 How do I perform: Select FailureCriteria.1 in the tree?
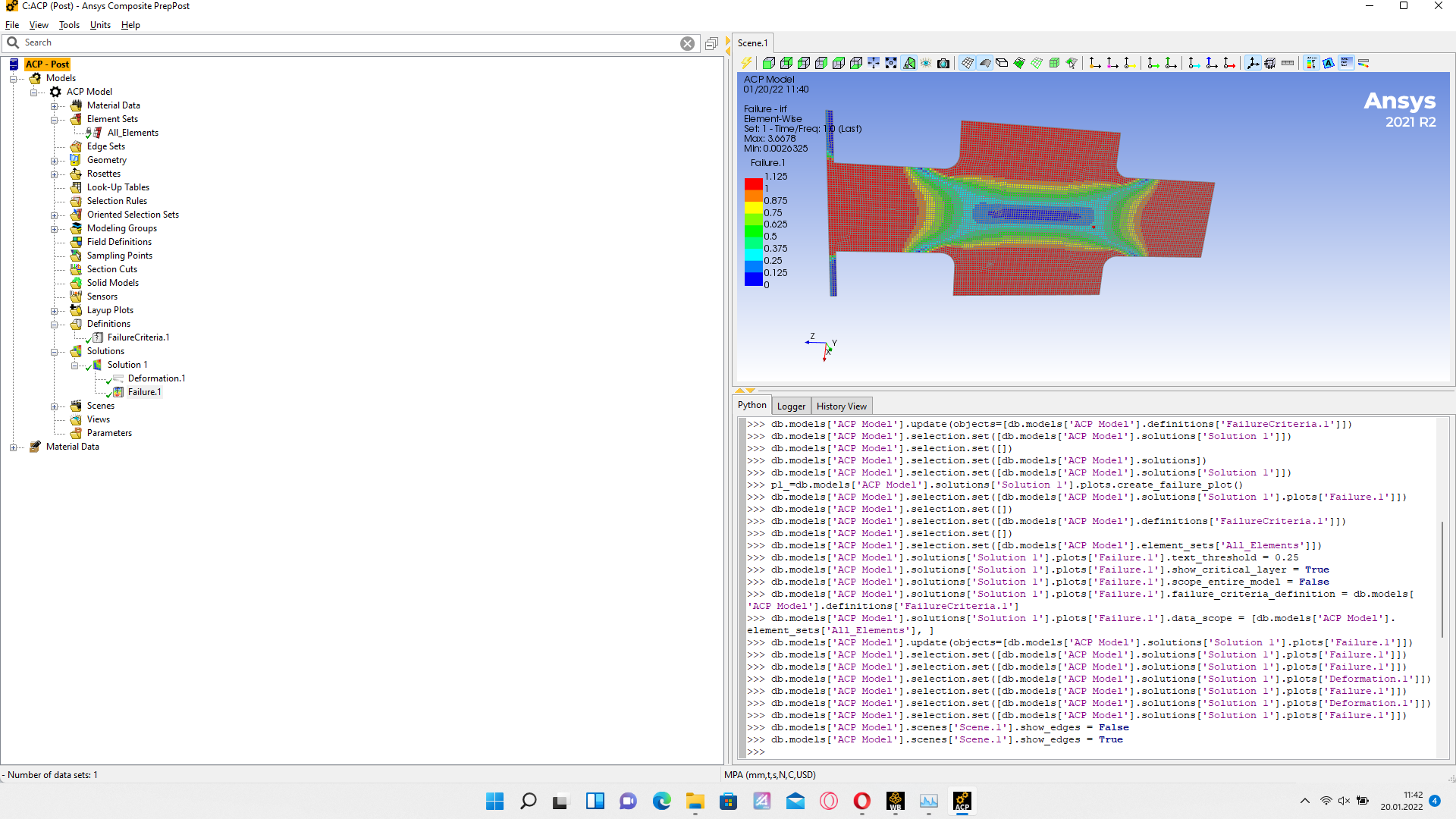[x=138, y=337]
